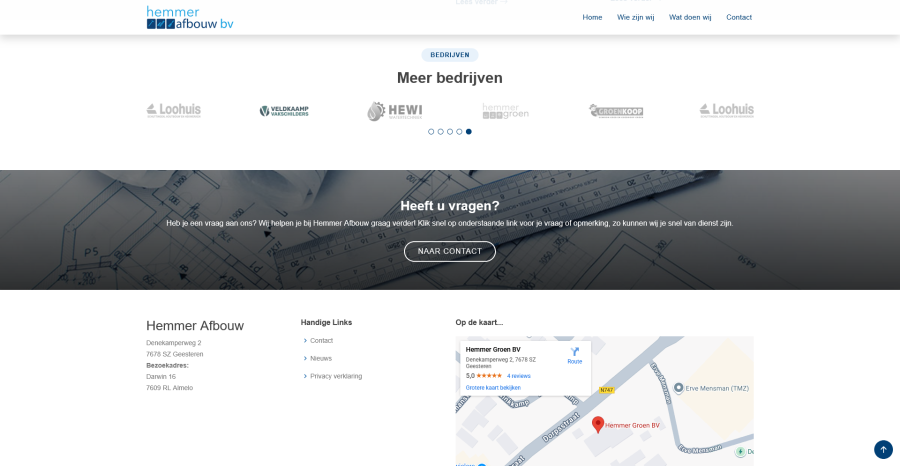900x466 pixels.
Task: Click the Hemmer Afbouw bv header logo
Action: 190,17
